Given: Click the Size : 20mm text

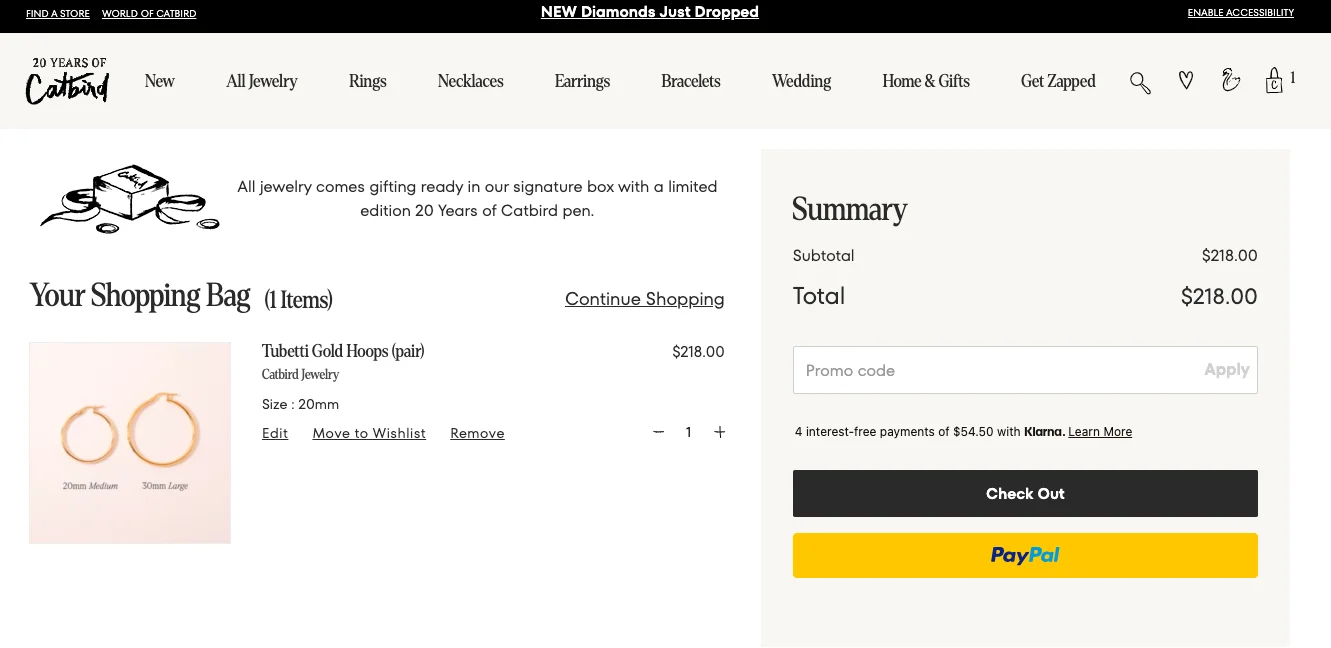Looking at the screenshot, I should coord(300,405).
